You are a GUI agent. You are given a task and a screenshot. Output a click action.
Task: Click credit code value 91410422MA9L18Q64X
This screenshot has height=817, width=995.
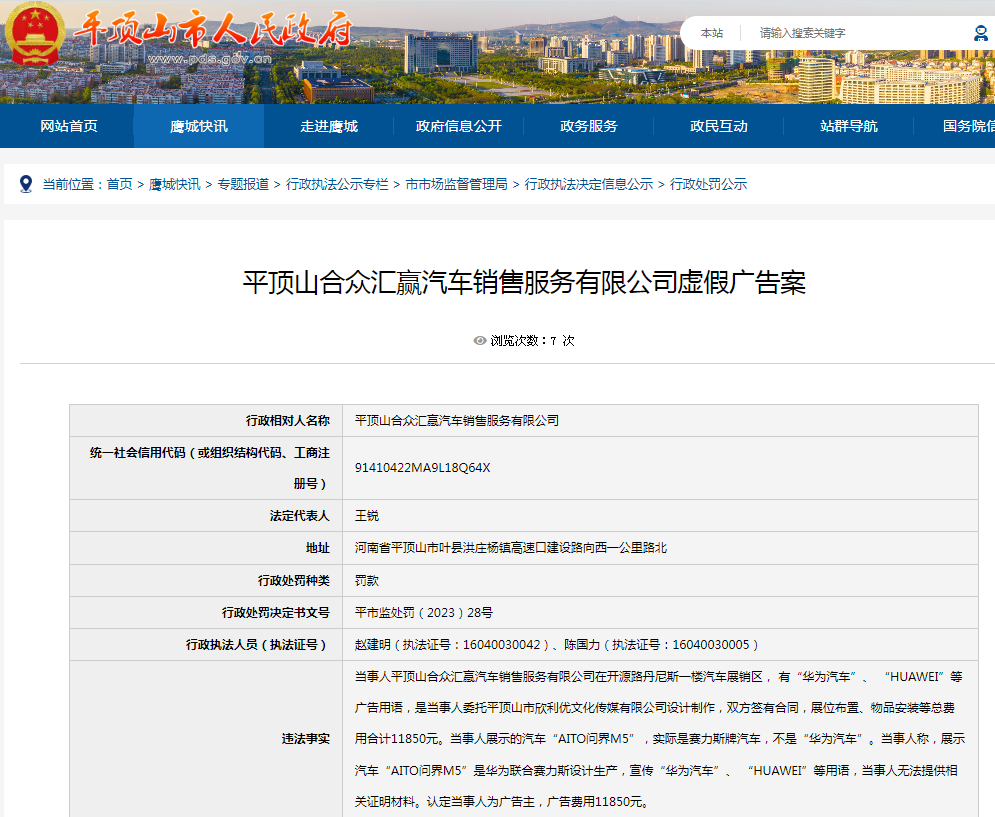pyautogui.click(x=423, y=468)
